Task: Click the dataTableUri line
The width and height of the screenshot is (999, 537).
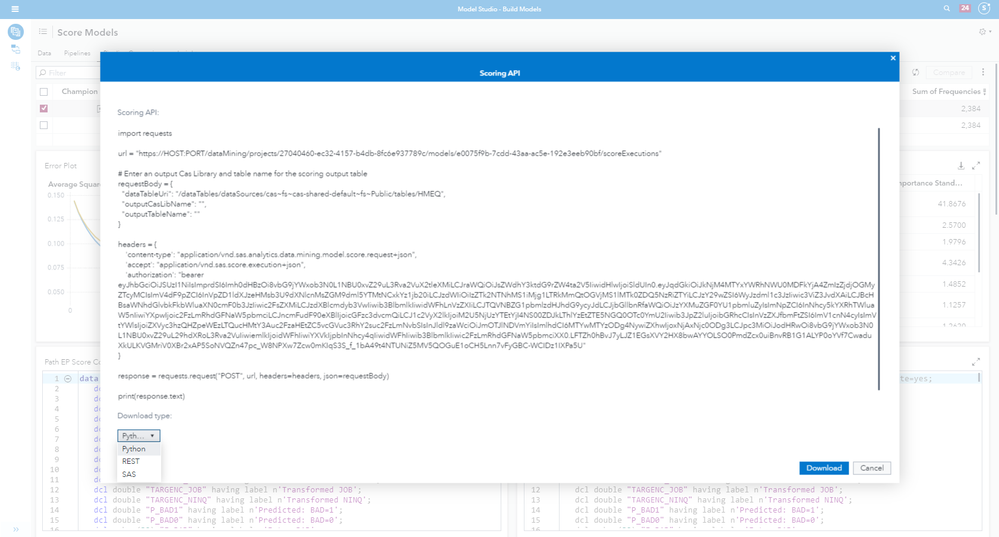Action: tap(284, 194)
